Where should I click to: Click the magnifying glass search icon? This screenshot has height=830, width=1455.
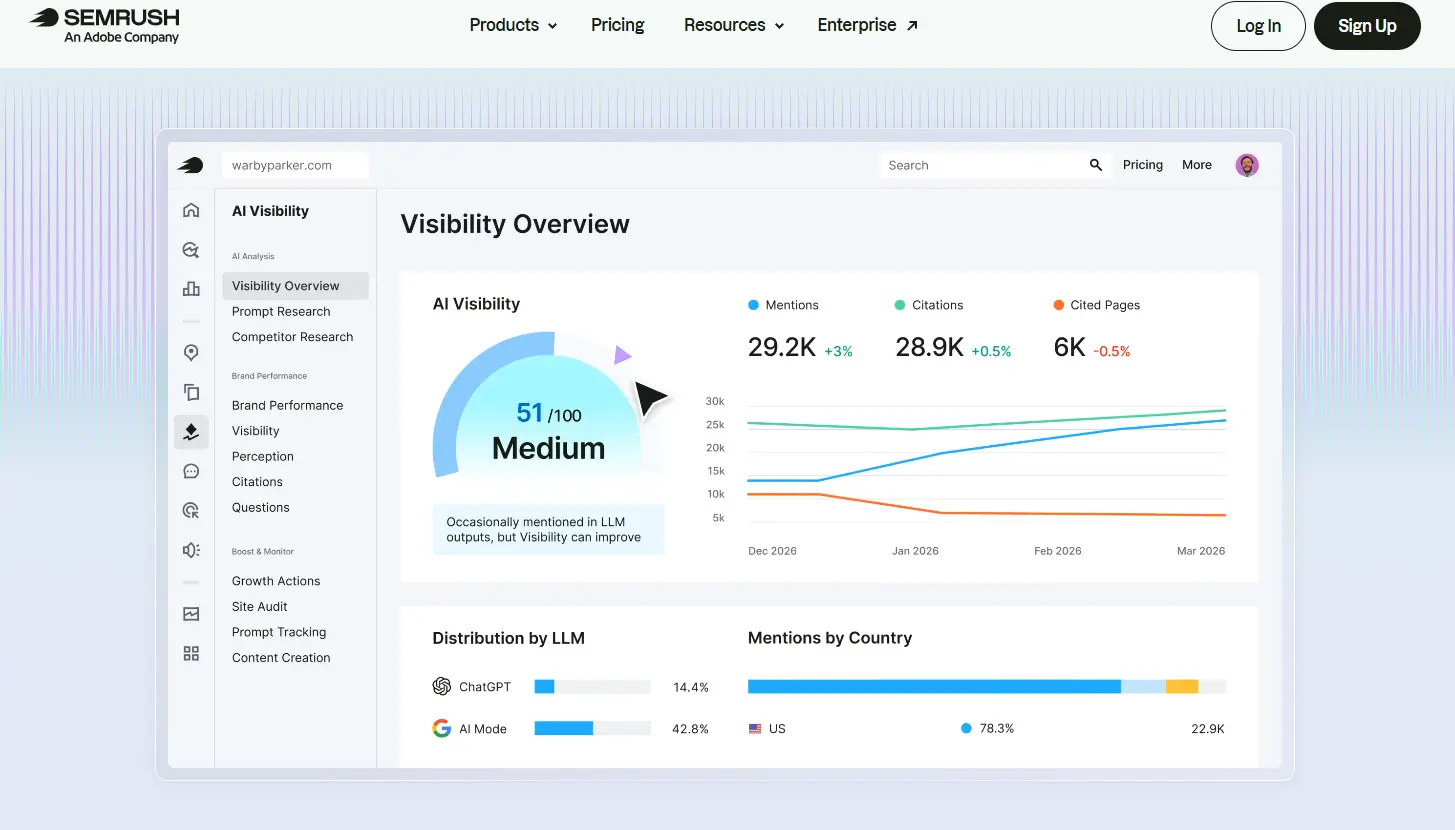tap(1096, 165)
